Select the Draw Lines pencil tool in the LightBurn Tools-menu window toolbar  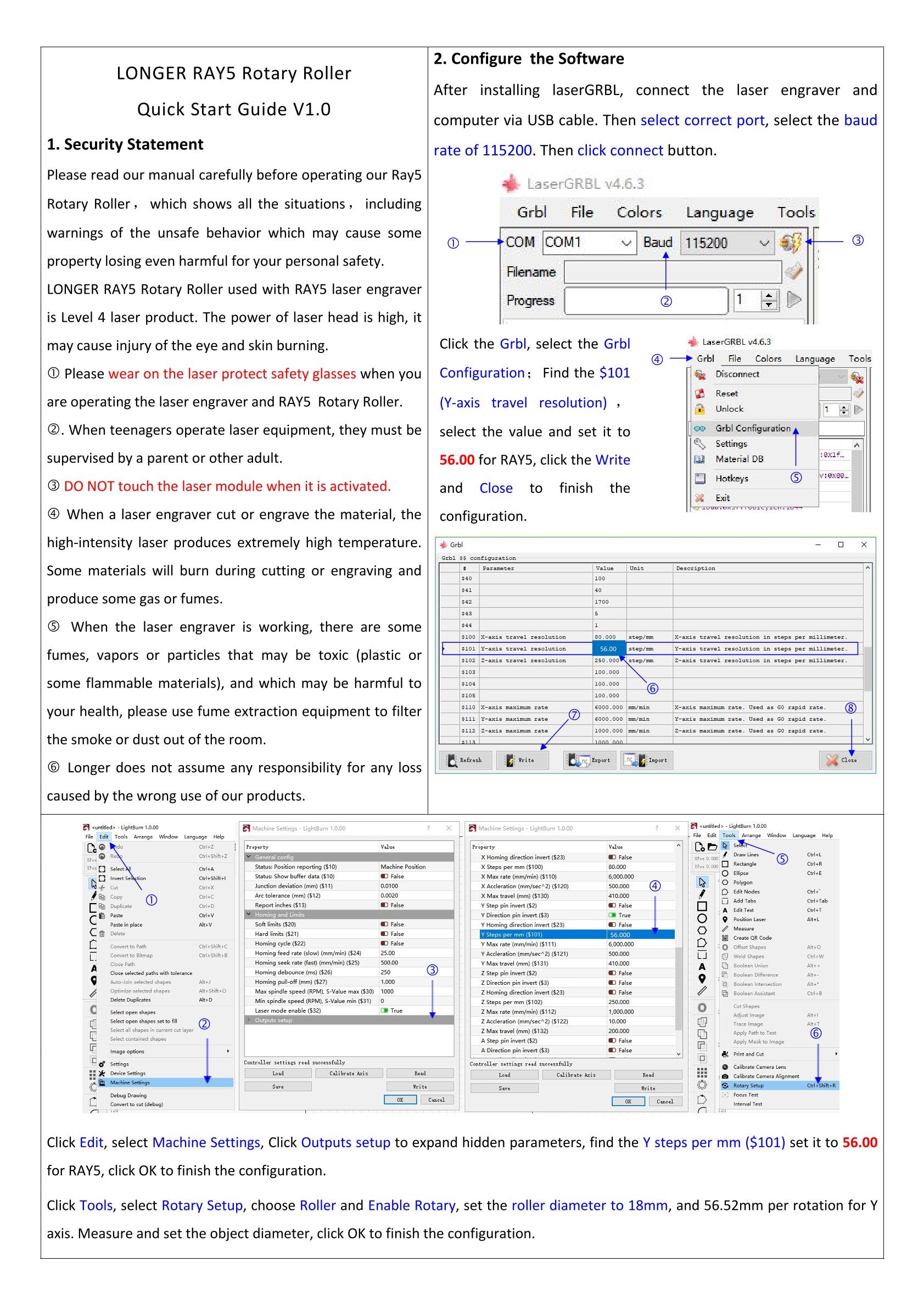pyautogui.click(x=702, y=894)
